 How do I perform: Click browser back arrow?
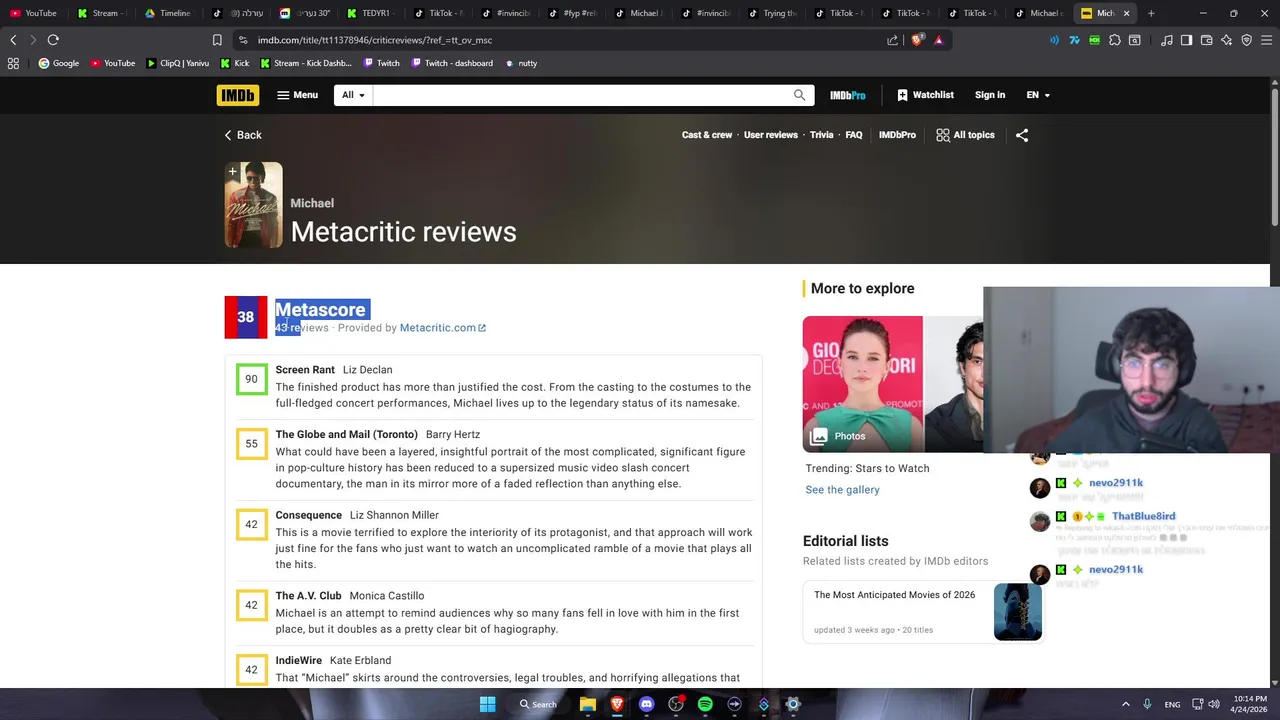[x=13, y=40]
